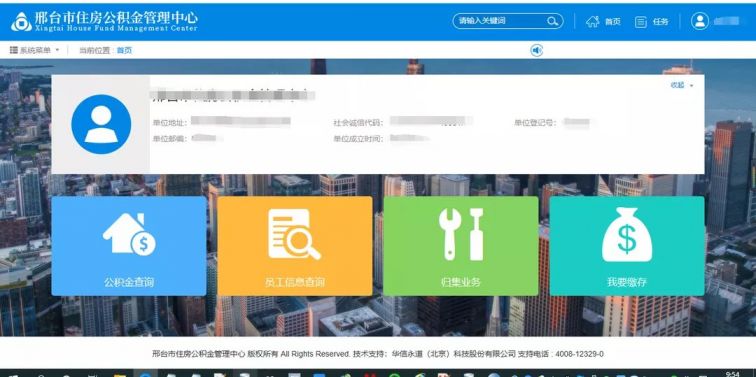756x377 pixels.
Task: Go to 首页 via the house icon
Action: (593, 21)
